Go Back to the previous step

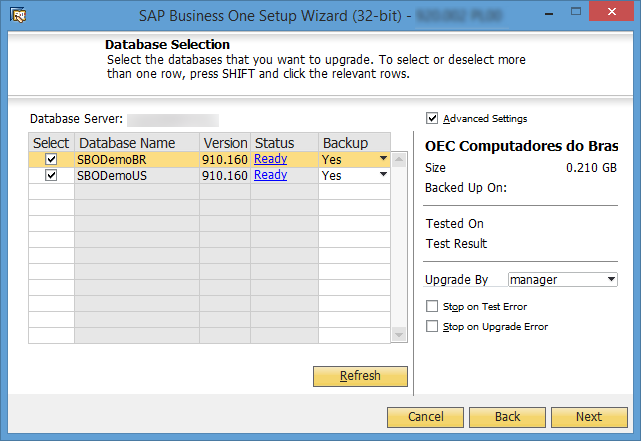click(507, 417)
